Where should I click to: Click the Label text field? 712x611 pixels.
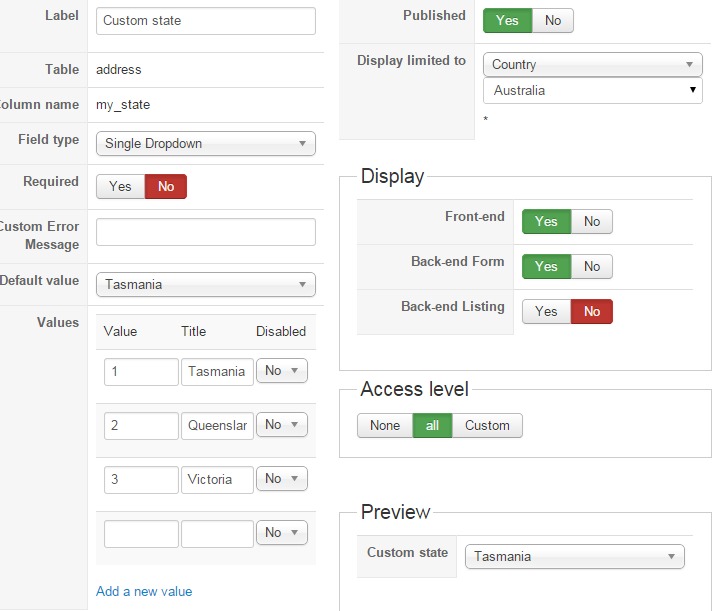(x=205, y=21)
